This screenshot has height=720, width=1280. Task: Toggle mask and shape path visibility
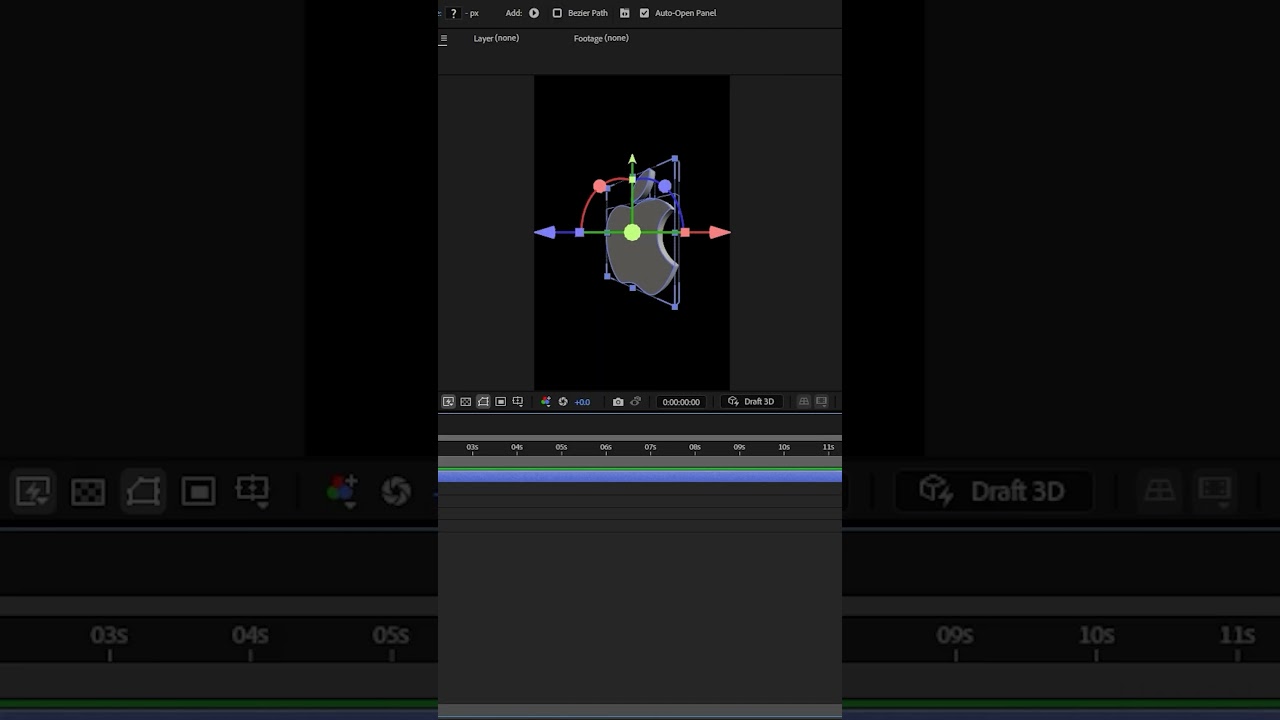(x=483, y=401)
